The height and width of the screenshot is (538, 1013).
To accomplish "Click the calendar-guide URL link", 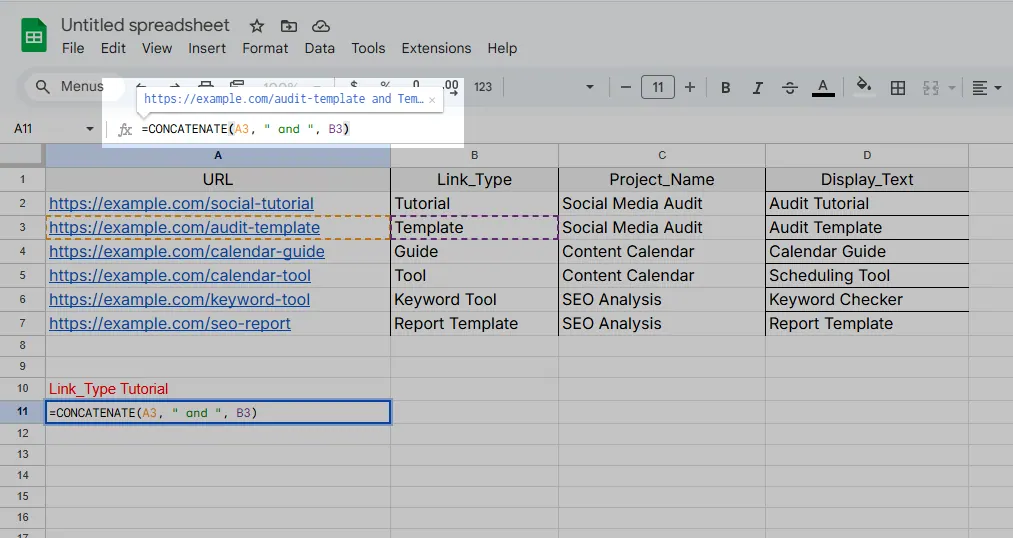I will point(186,252).
